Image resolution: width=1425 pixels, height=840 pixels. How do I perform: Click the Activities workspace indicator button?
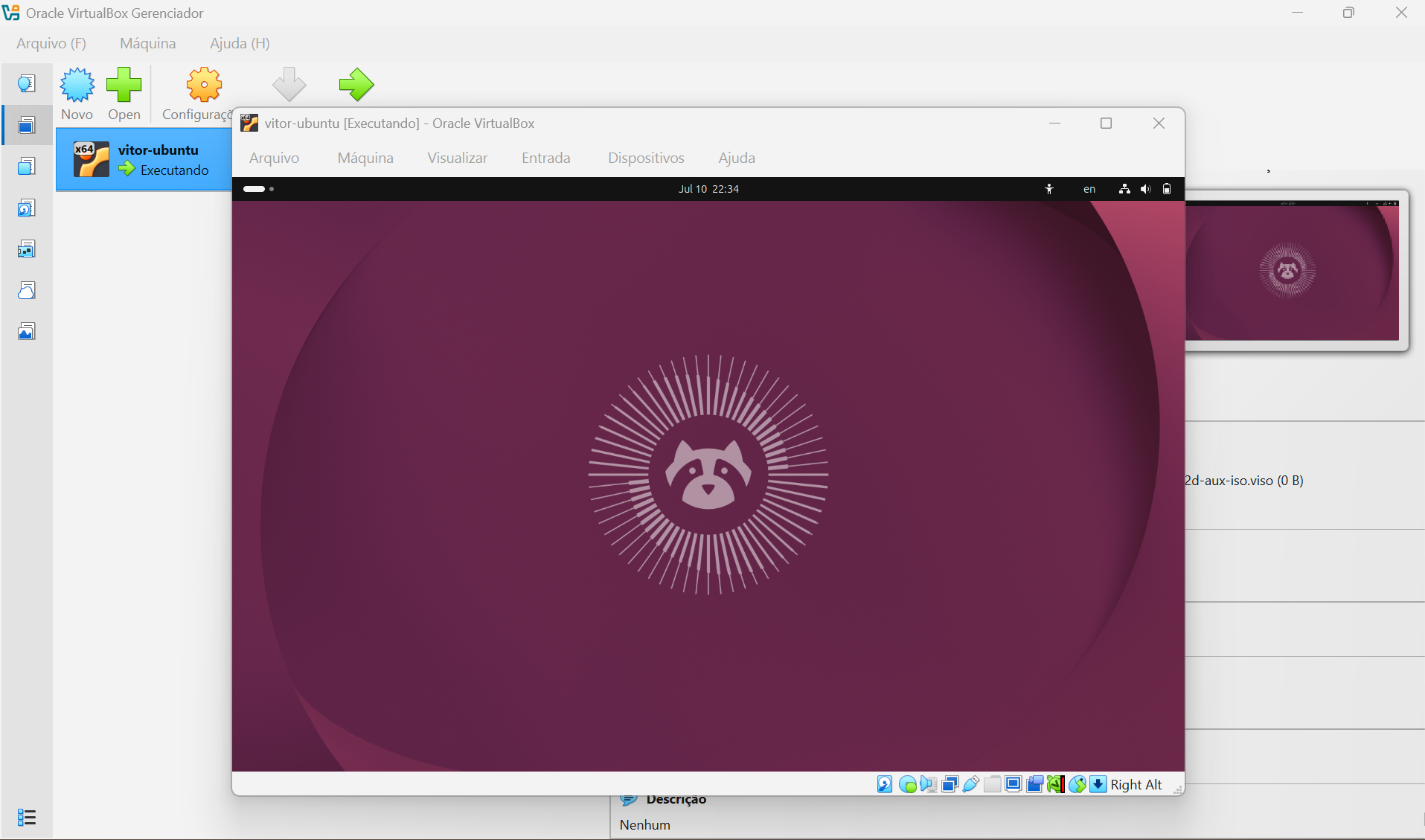[x=258, y=189]
